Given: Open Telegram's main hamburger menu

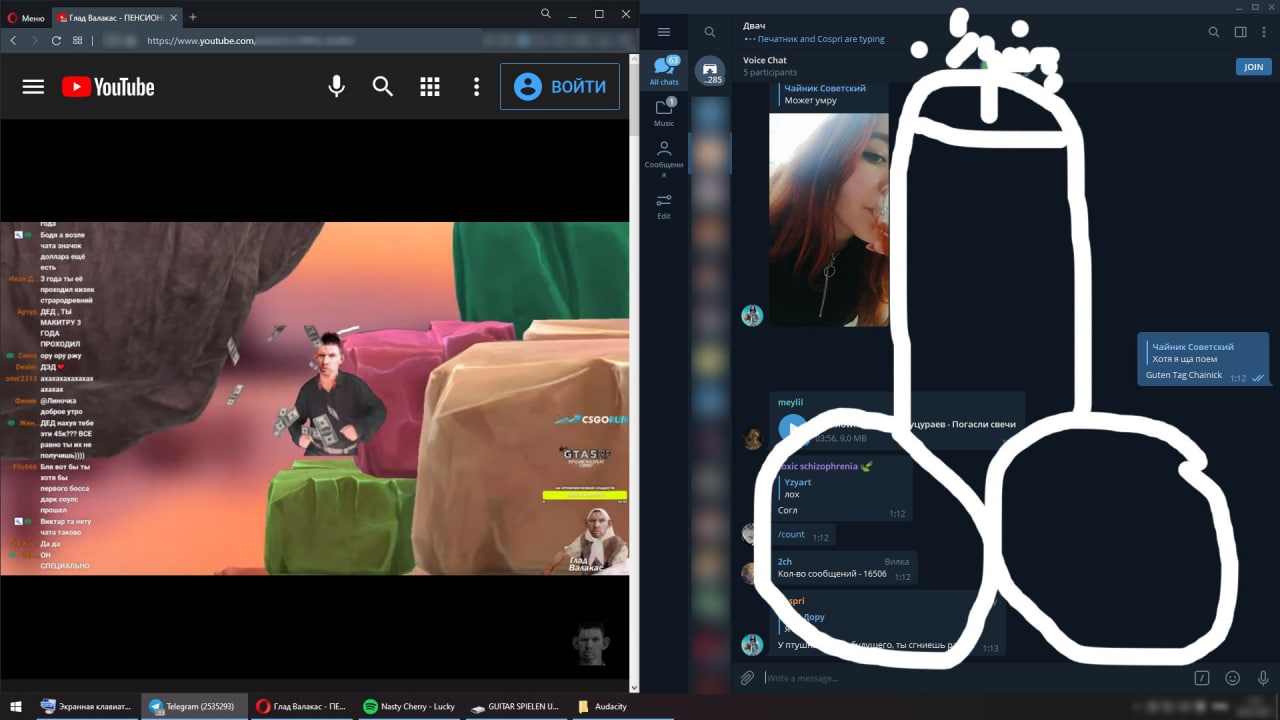Looking at the screenshot, I should (664, 32).
